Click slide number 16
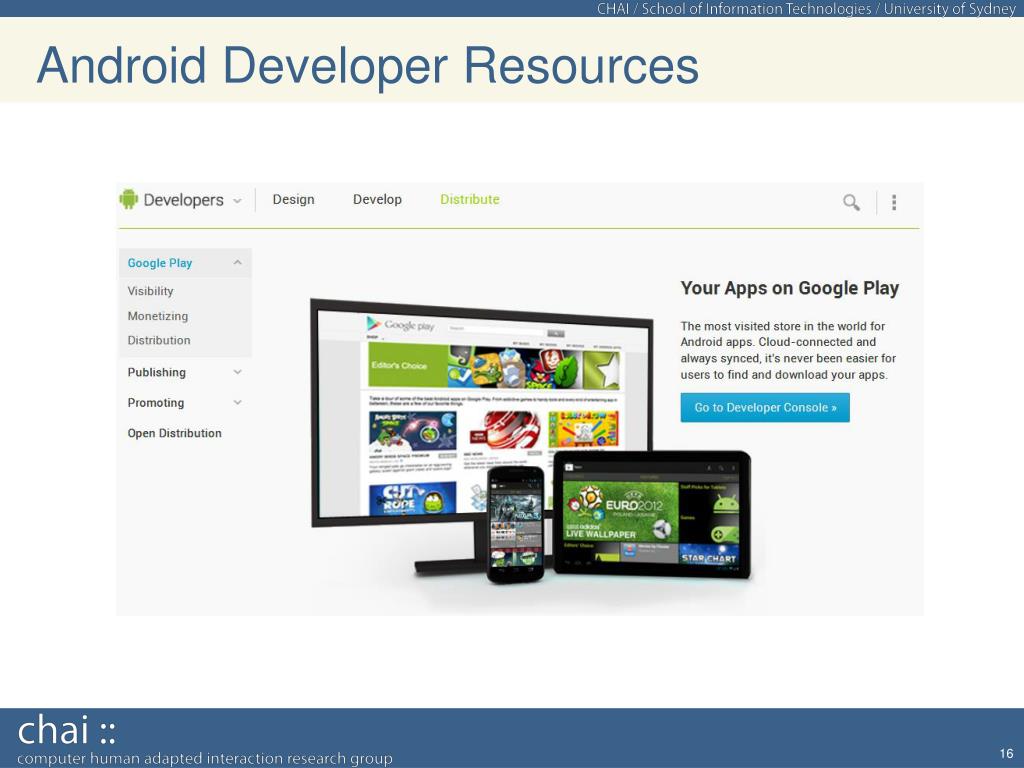Screen dimensions: 1024x768 click(x=1006, y=753)
